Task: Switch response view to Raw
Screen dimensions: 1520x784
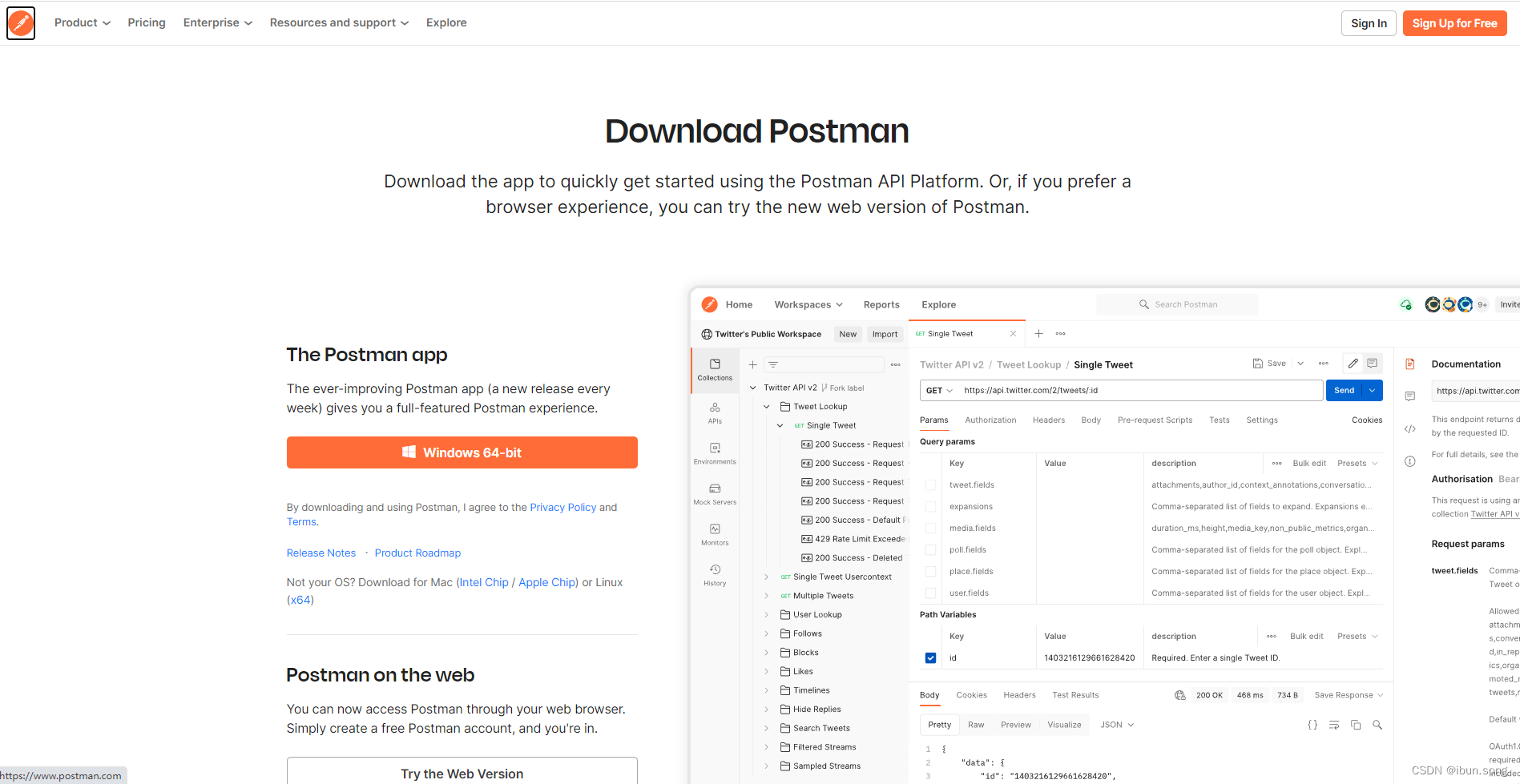Action: (x=976, y=725)
